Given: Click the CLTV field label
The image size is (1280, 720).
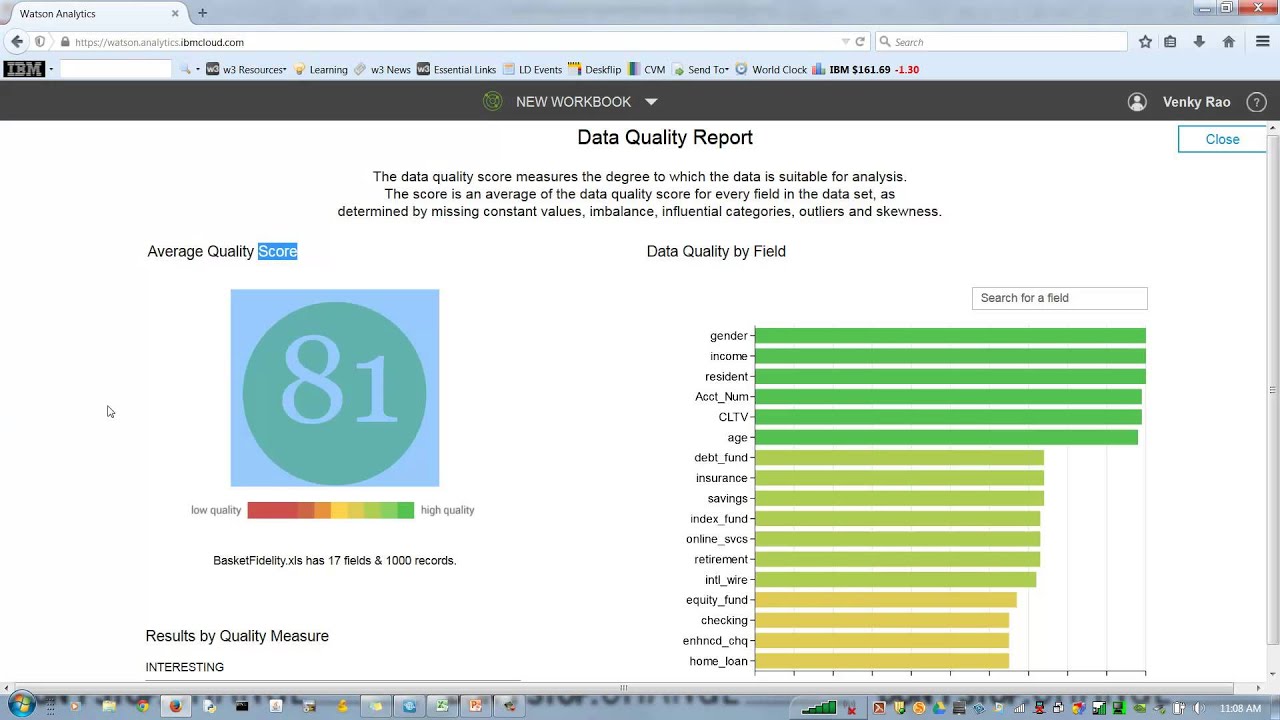Looking at the screenshot, I should [x=733, y=417].
